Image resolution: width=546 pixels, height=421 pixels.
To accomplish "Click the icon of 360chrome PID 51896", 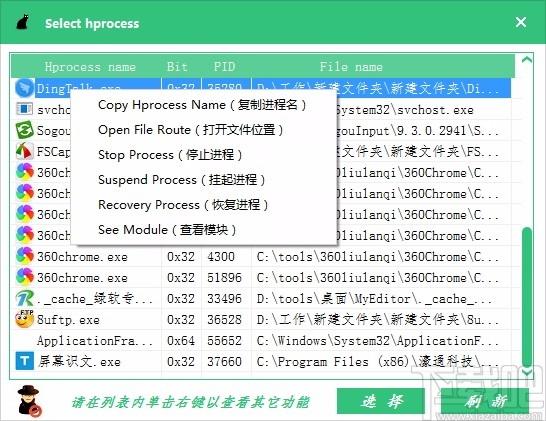I will pyautogui.click(x=24, y=277).
